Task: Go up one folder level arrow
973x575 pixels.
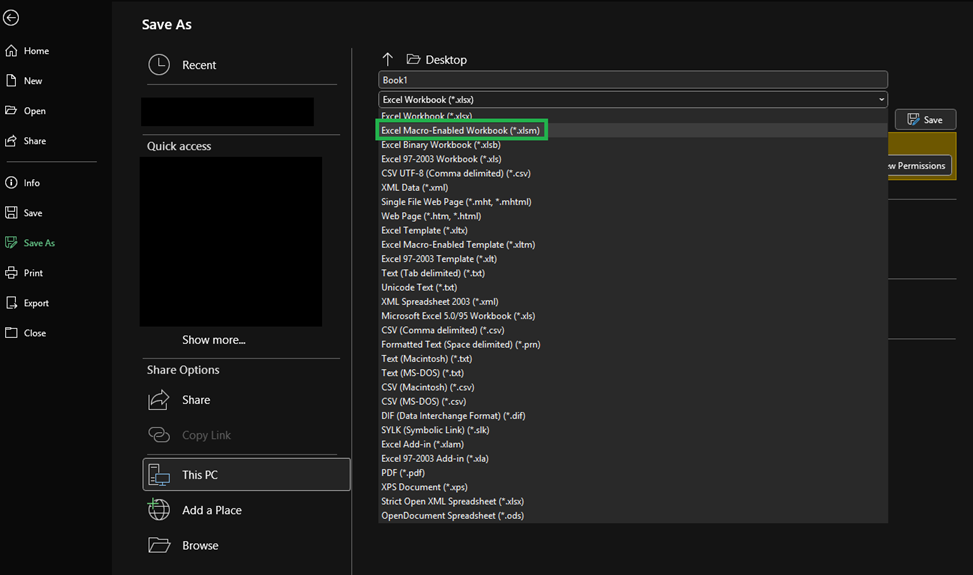Action: (388, 60)
